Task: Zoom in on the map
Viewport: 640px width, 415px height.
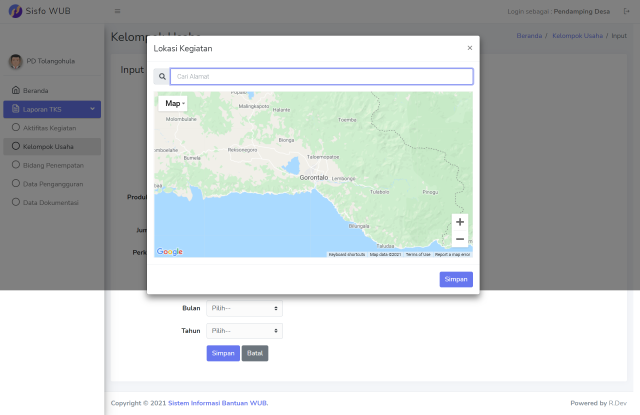Action: [459, 222]
